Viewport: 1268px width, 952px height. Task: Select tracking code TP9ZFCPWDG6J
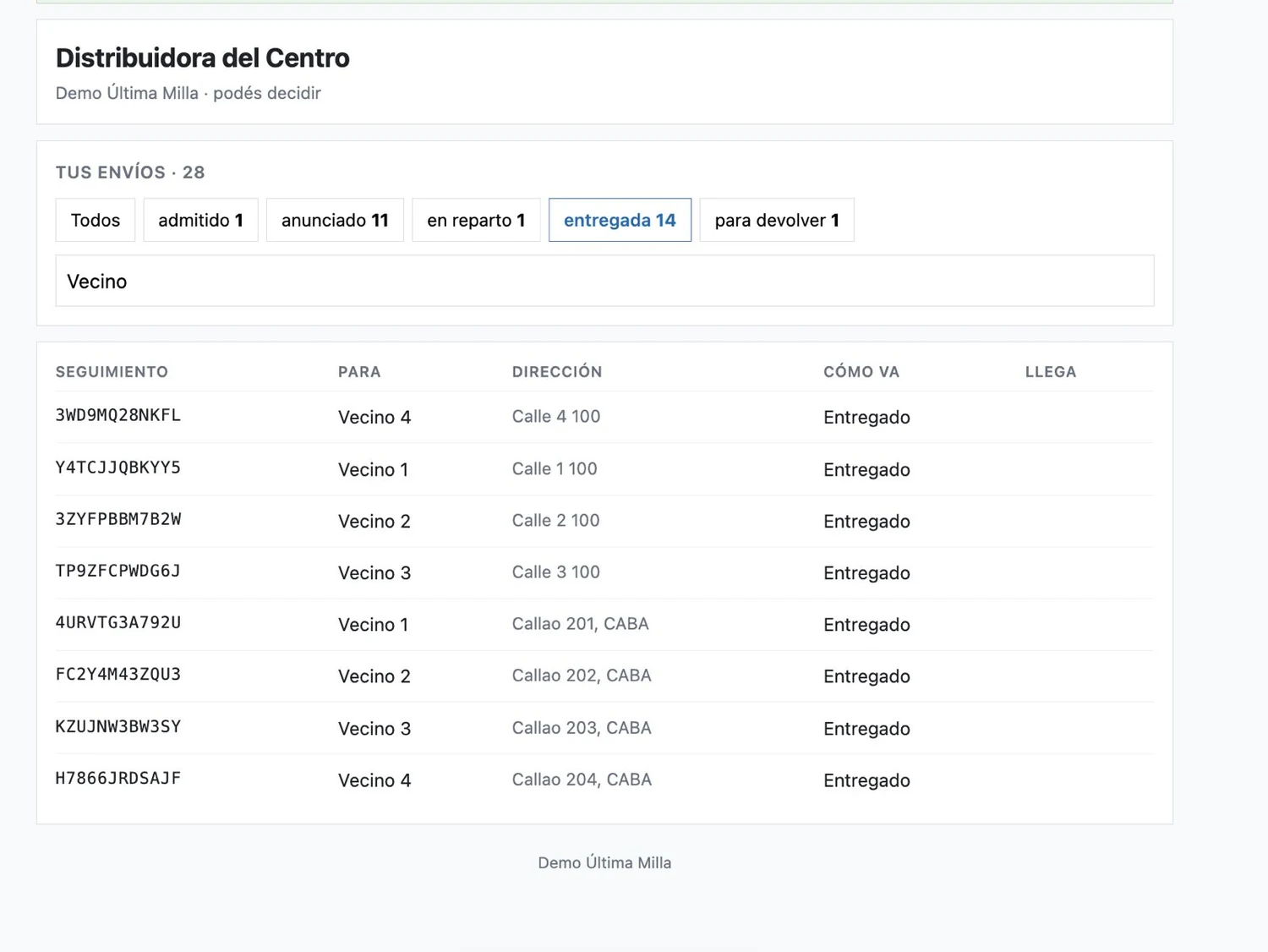(x=118, y=571)
